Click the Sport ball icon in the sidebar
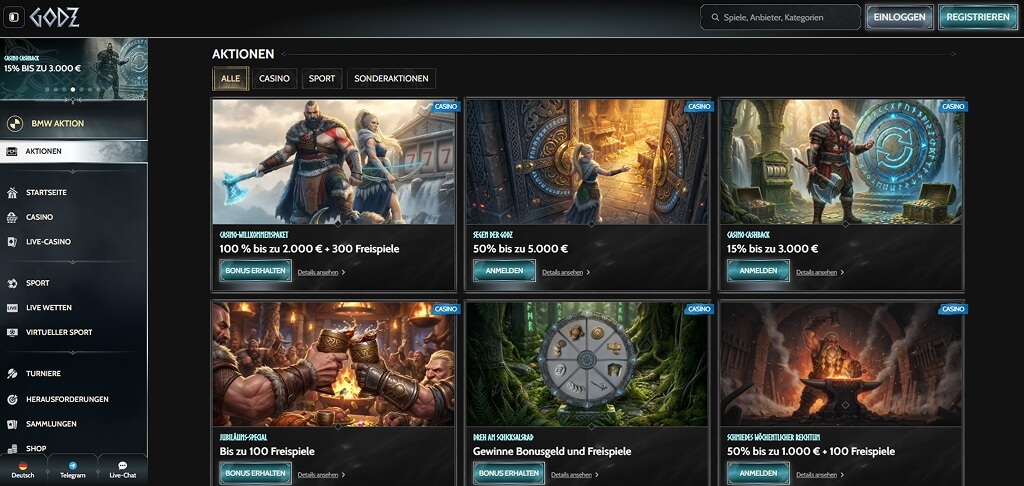Image resolution: width=1024 pixels, height=486 pixels. tap(12, 284)
